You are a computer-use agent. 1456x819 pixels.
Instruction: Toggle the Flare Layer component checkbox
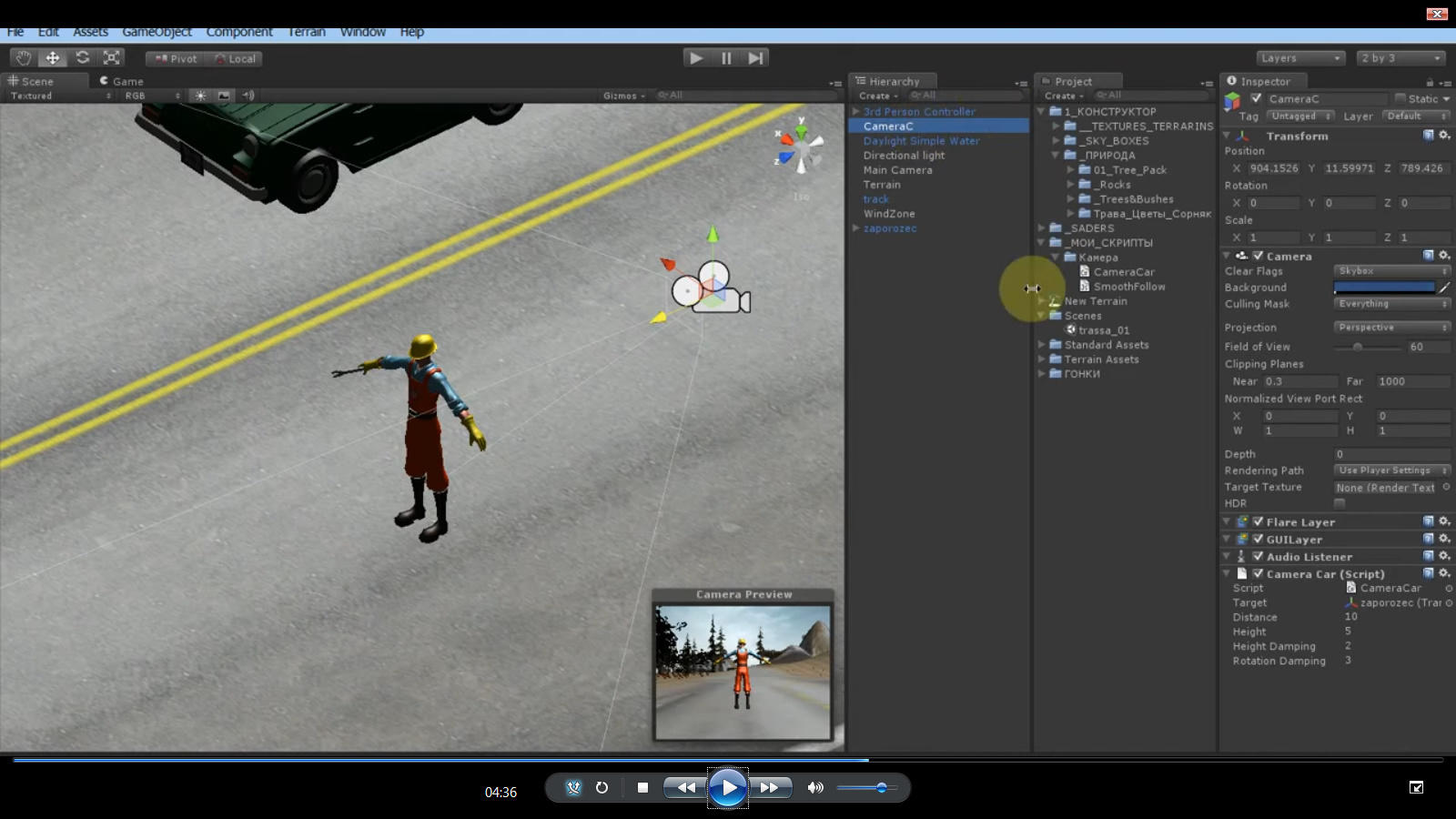coord(1259,521)
